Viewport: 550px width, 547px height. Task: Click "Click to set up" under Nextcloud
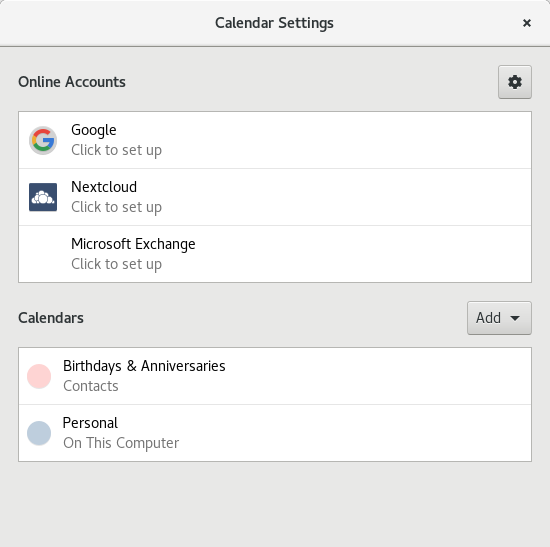pyautogui.click(x=116, y=207)
